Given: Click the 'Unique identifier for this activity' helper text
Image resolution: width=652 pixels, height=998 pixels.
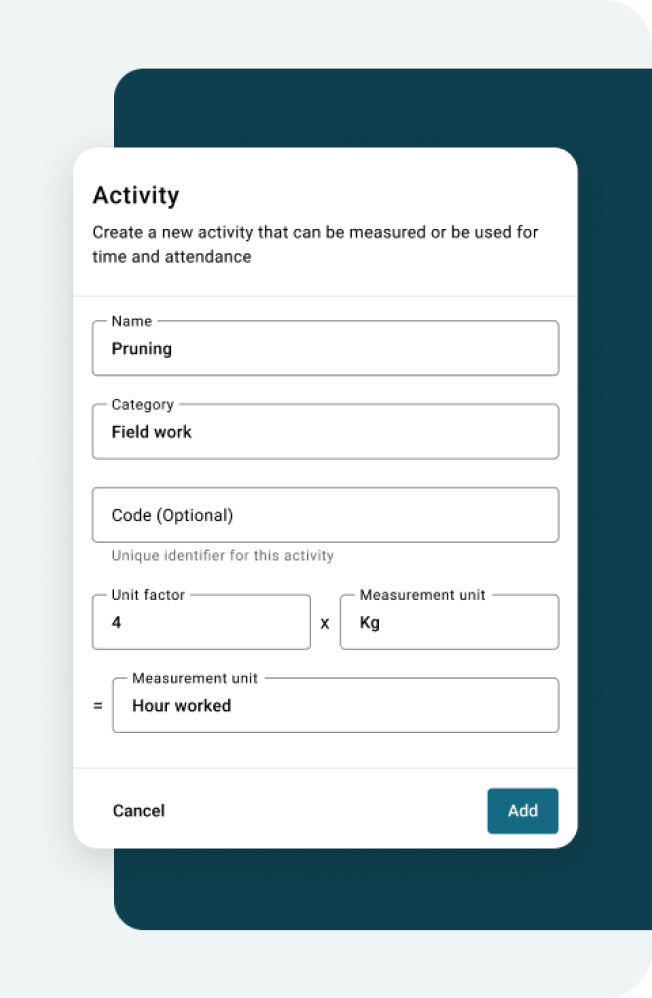Looking at the screenshot, I should 222,555.
